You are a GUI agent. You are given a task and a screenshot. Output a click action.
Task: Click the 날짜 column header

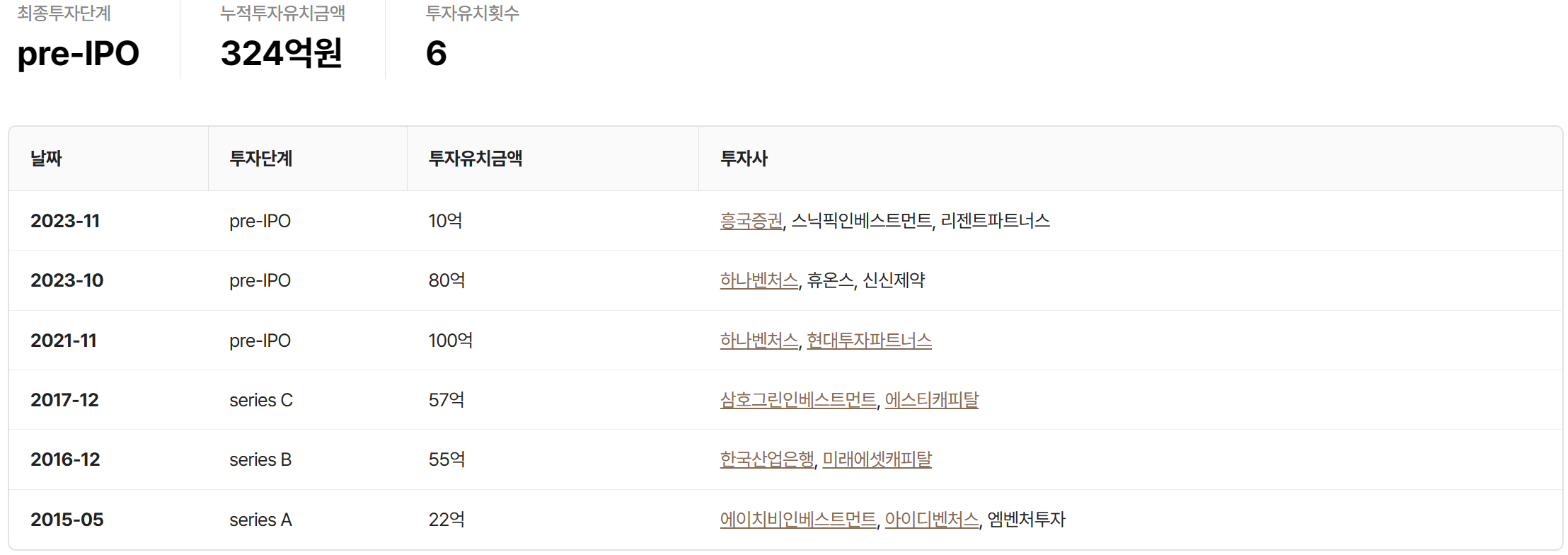46,159
